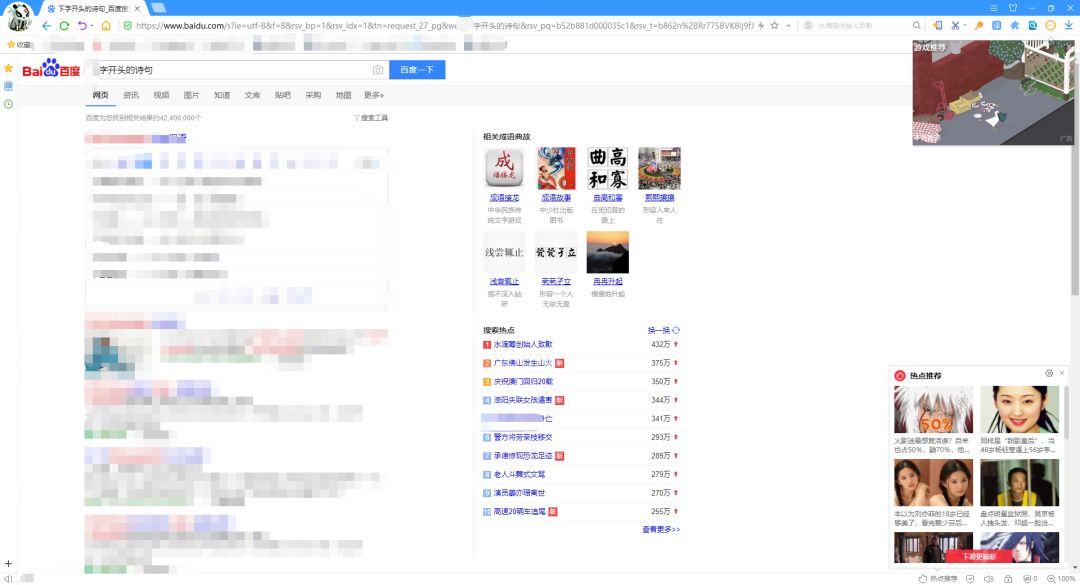Viewport: 1080px width, 585px height.
Task: Click the 冉冉升起 sunset thumbnail
Action: 608,252
